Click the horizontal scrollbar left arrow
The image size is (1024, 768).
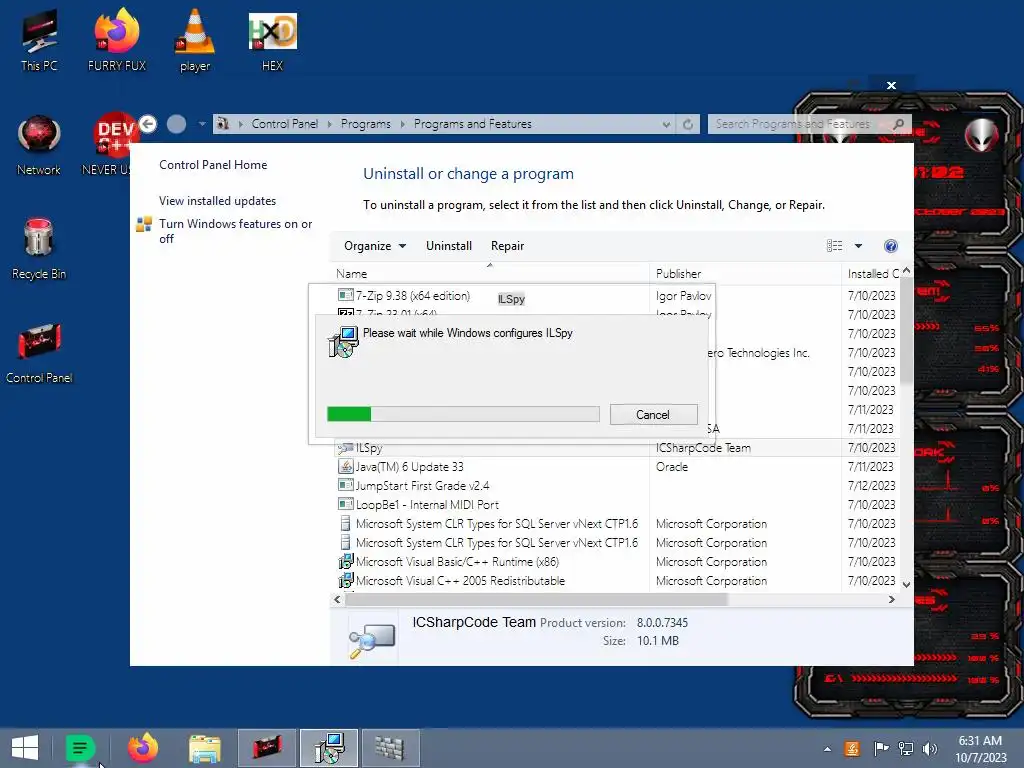[338, 600]
